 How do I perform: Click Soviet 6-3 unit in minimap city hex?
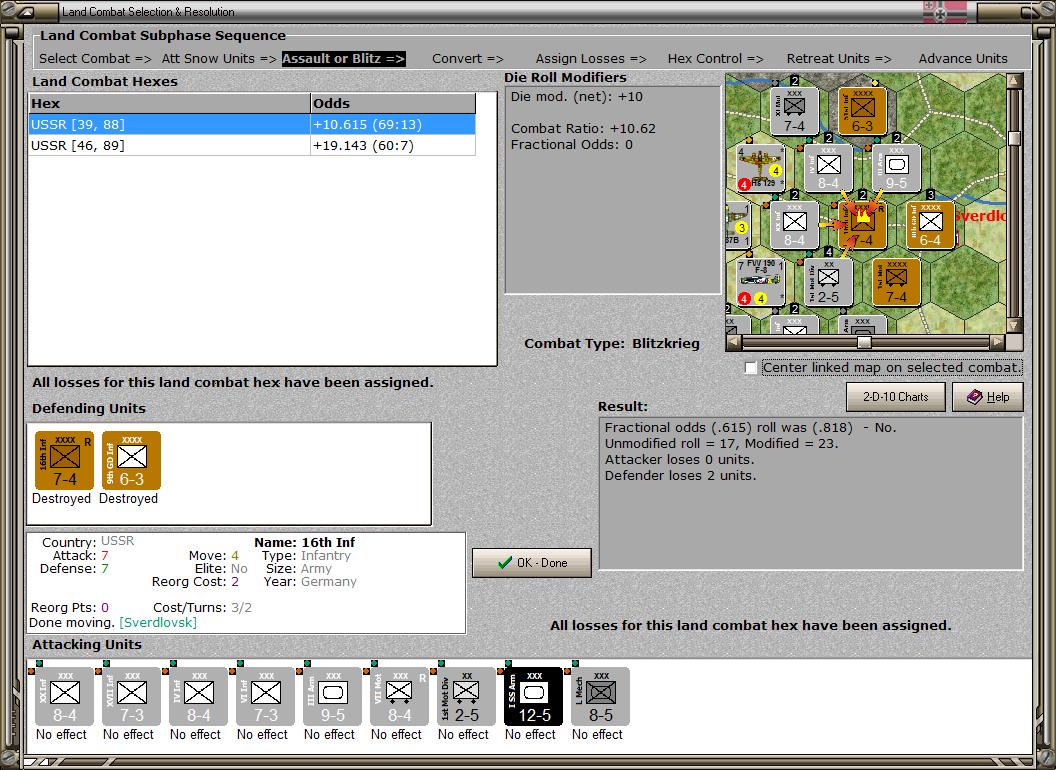(x=862, y=110)
